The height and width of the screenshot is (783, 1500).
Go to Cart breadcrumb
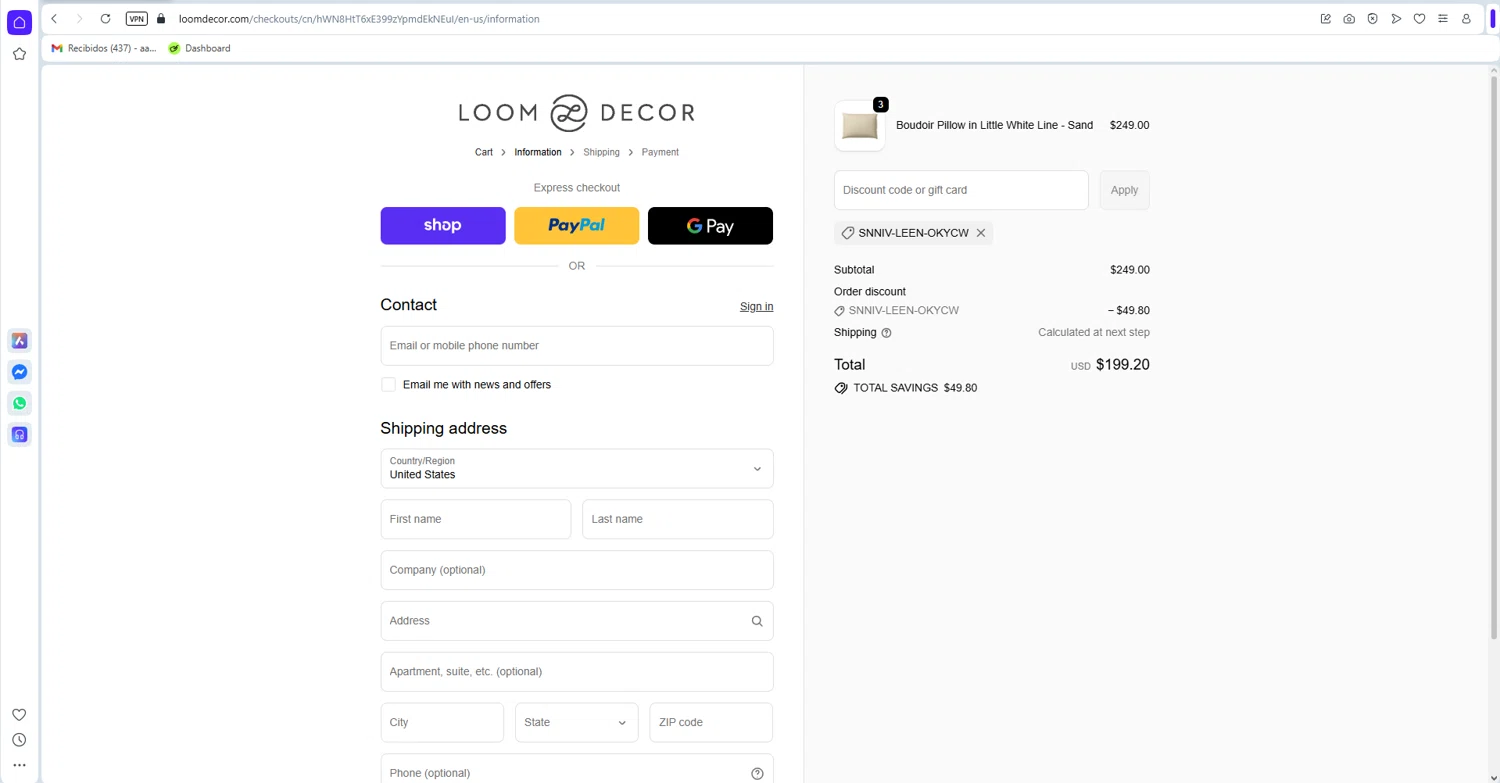tap(484, 152)
